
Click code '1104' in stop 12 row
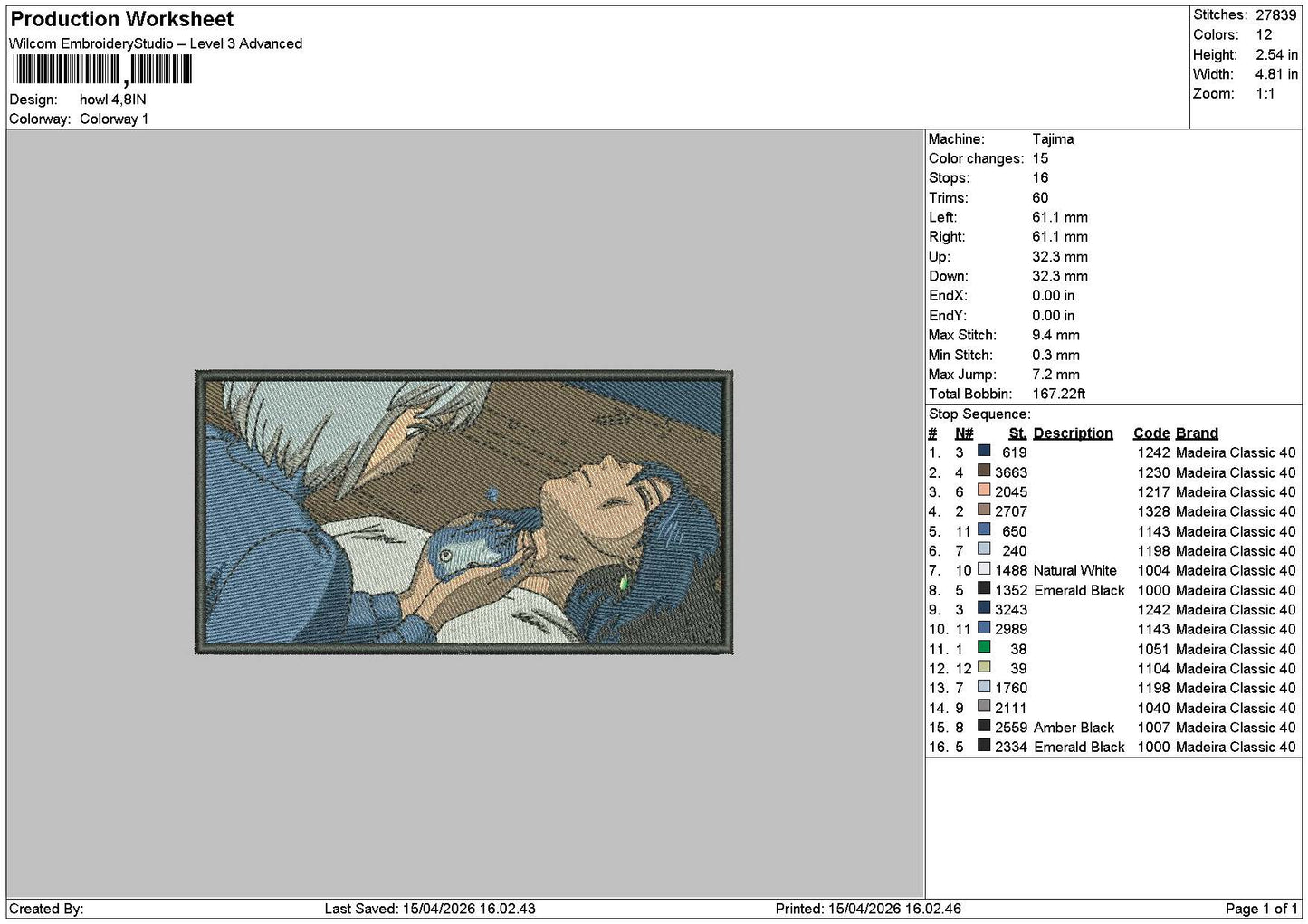1153,668
